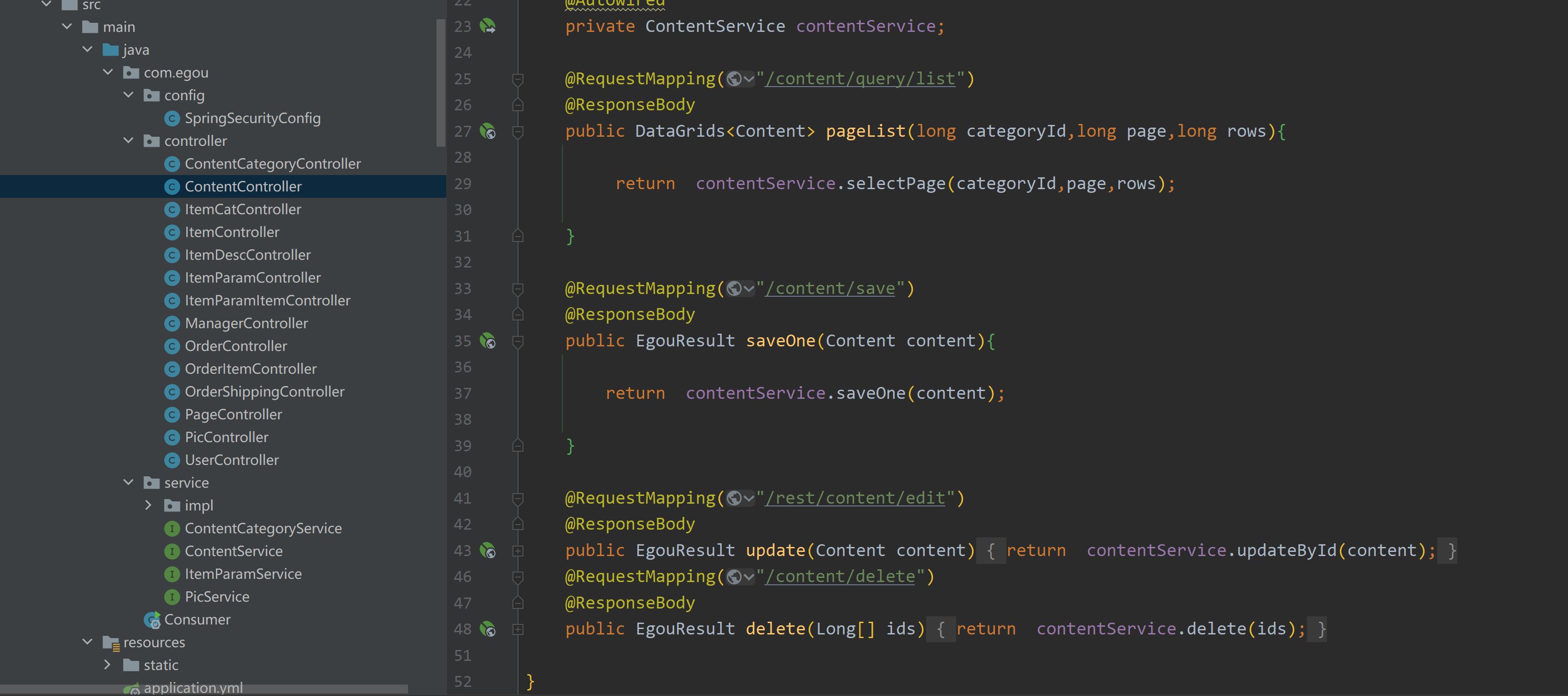Screen dimensions: 1568x696
Task: Open ItemCatController in the tree
Action: pyautogui.click(x=243, y=210)
